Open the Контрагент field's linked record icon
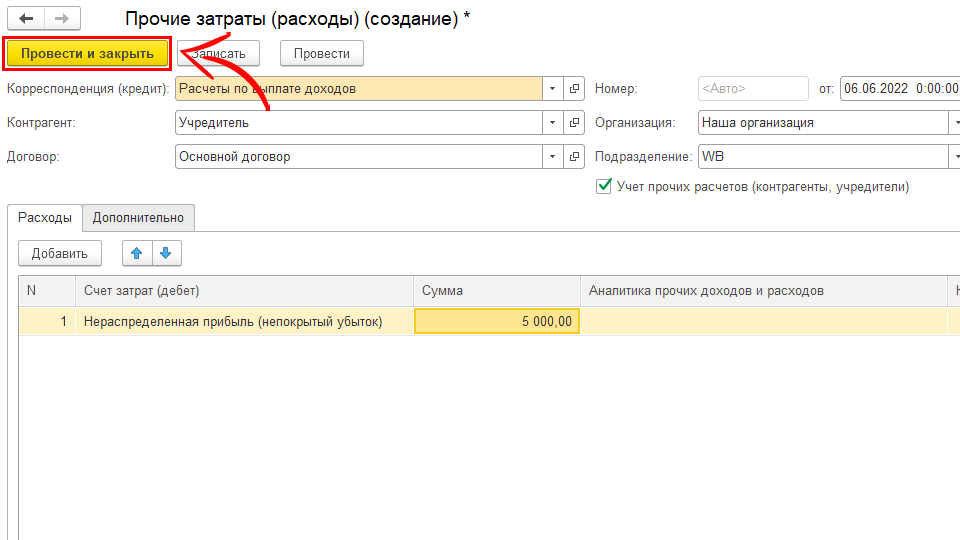Viewport: 960px width, 540px height. coord(575,123)
